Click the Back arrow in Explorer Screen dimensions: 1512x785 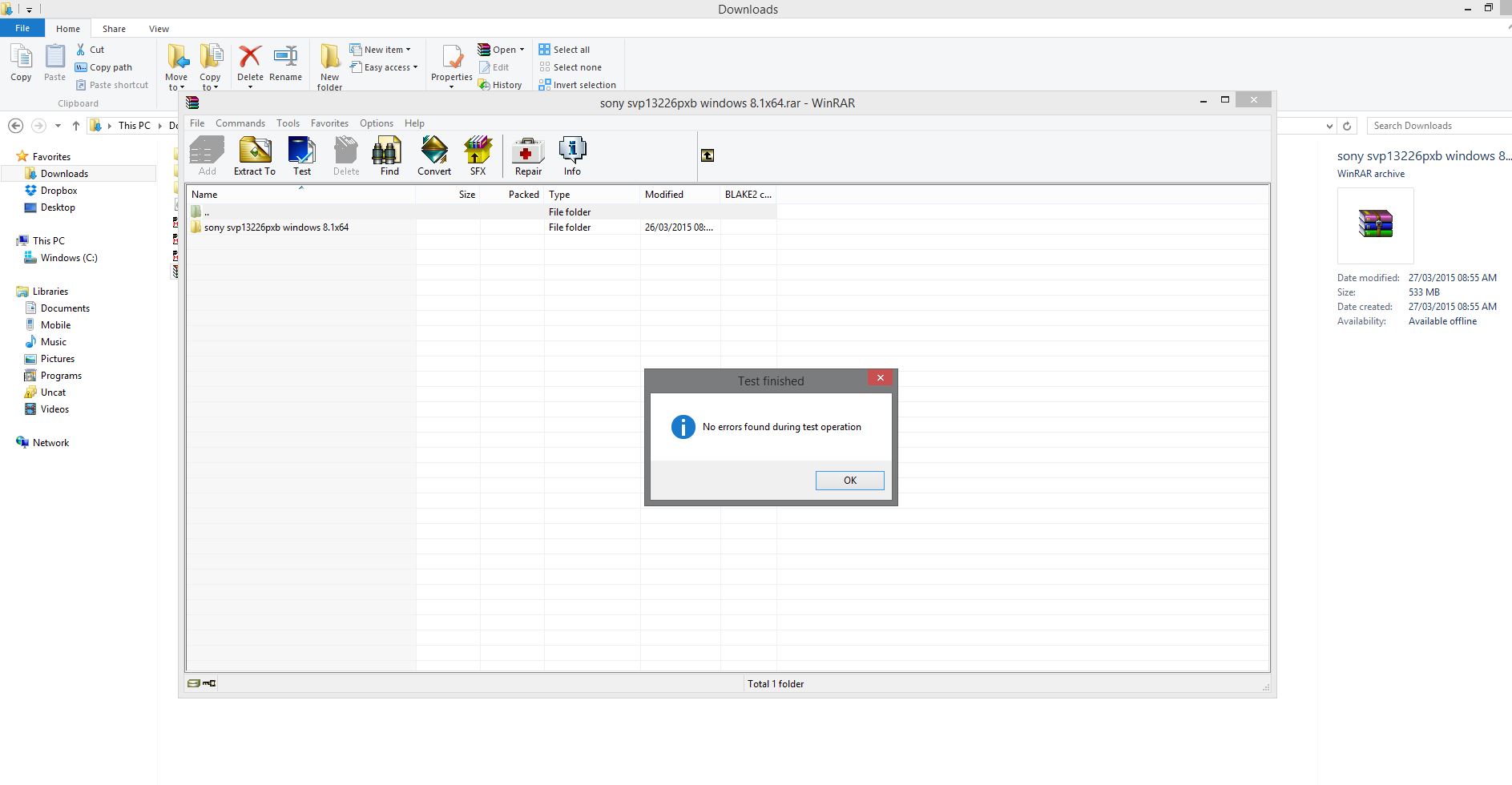pos(15,126)
